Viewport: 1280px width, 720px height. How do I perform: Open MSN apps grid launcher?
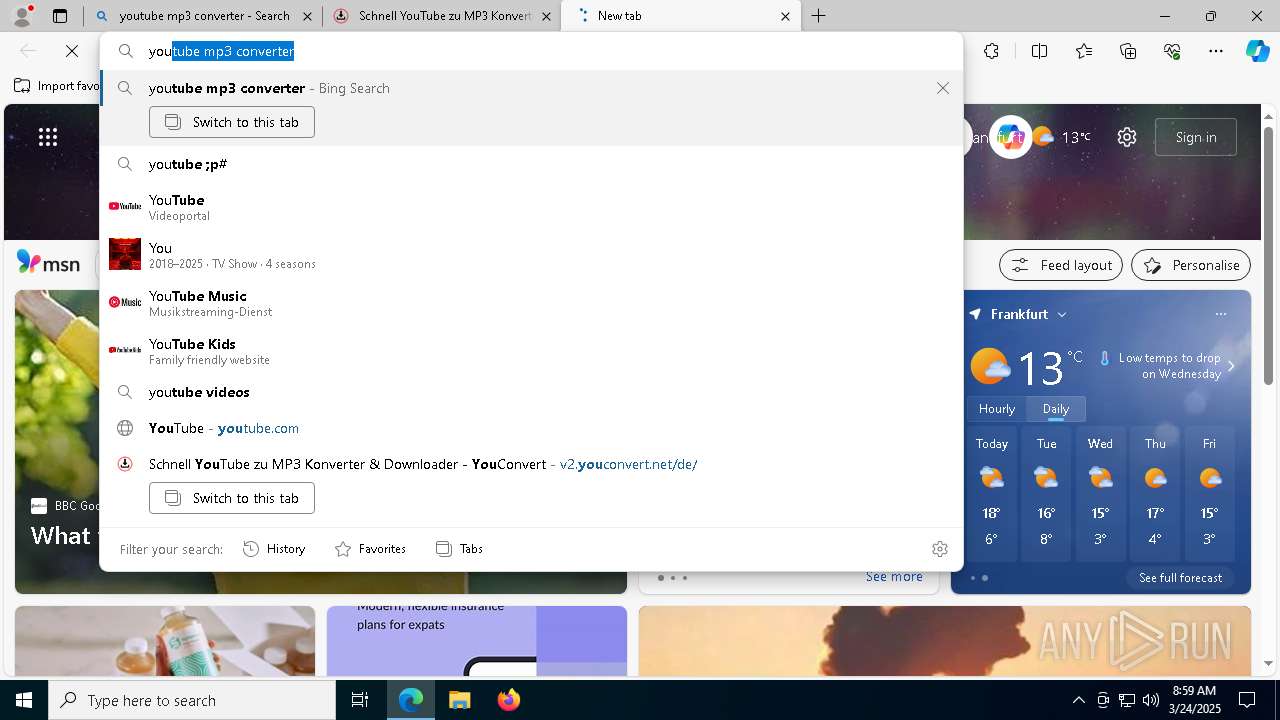click(x=48, y=137)
